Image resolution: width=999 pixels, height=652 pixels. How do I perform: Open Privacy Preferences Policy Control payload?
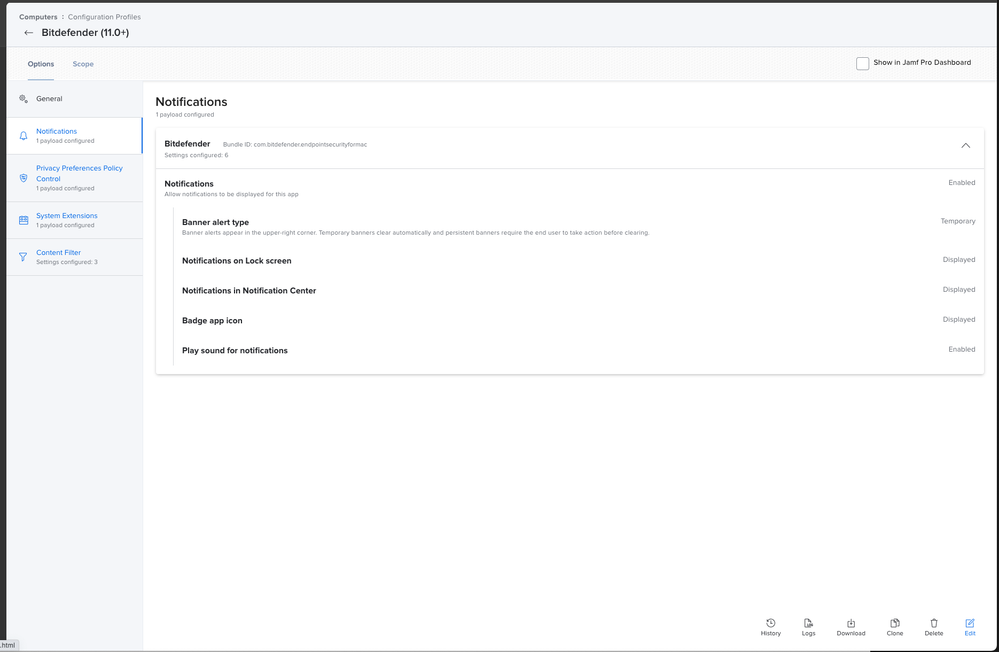point(75,178)
